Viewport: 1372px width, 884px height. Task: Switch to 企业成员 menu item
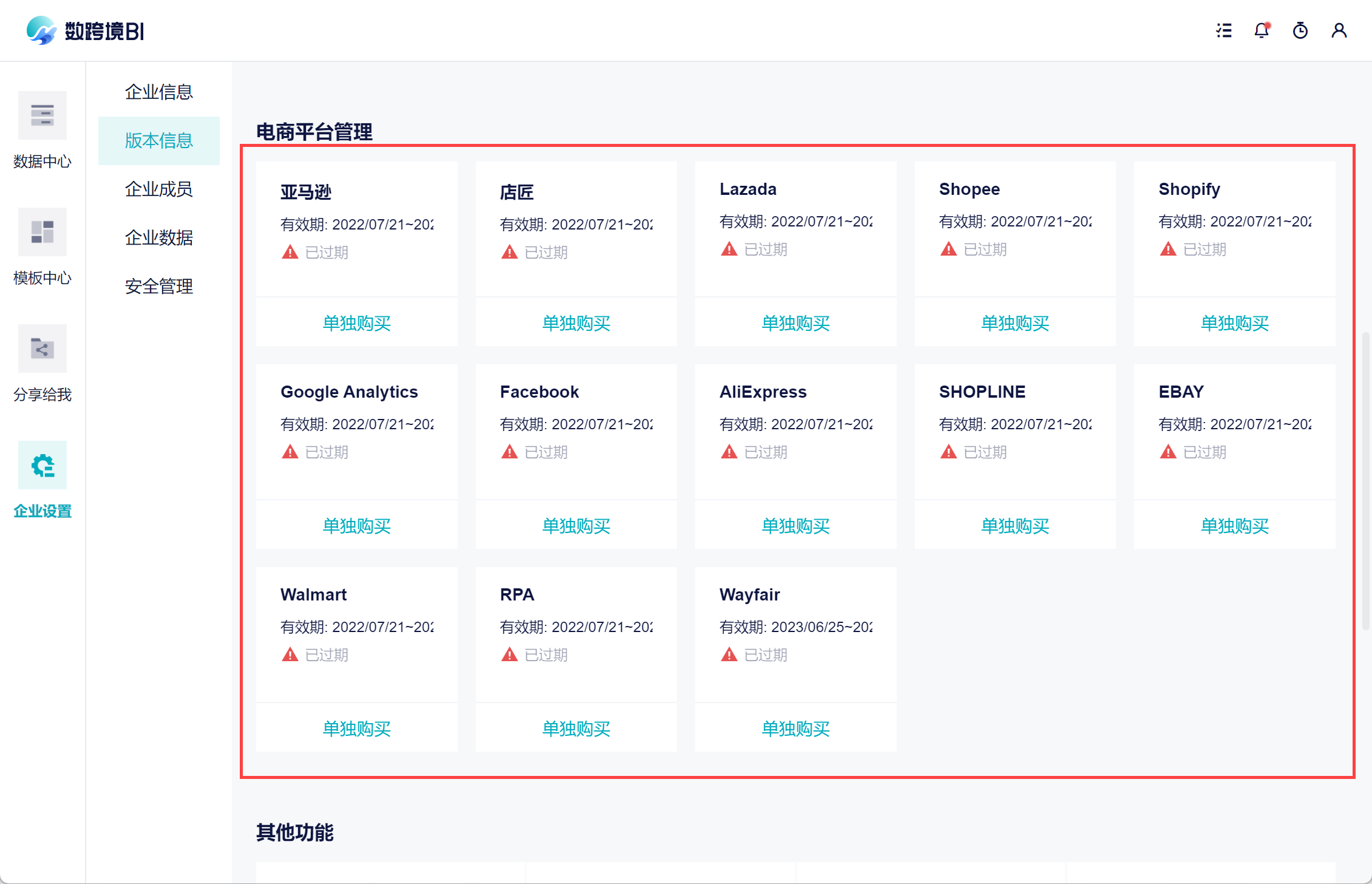coord(158,189)
